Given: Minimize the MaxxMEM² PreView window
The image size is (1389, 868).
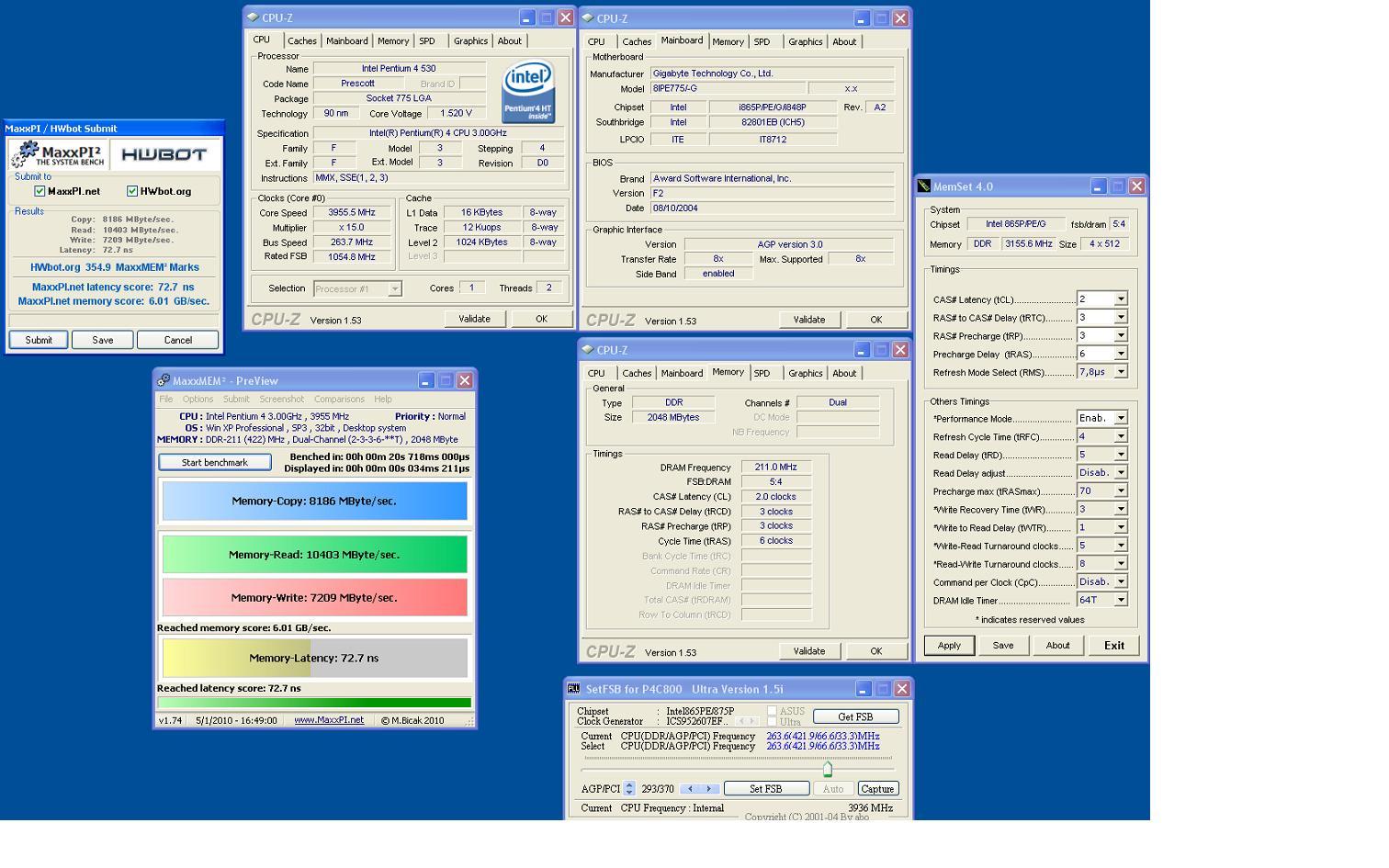Looking at the screenshot, I should (426, 380).
